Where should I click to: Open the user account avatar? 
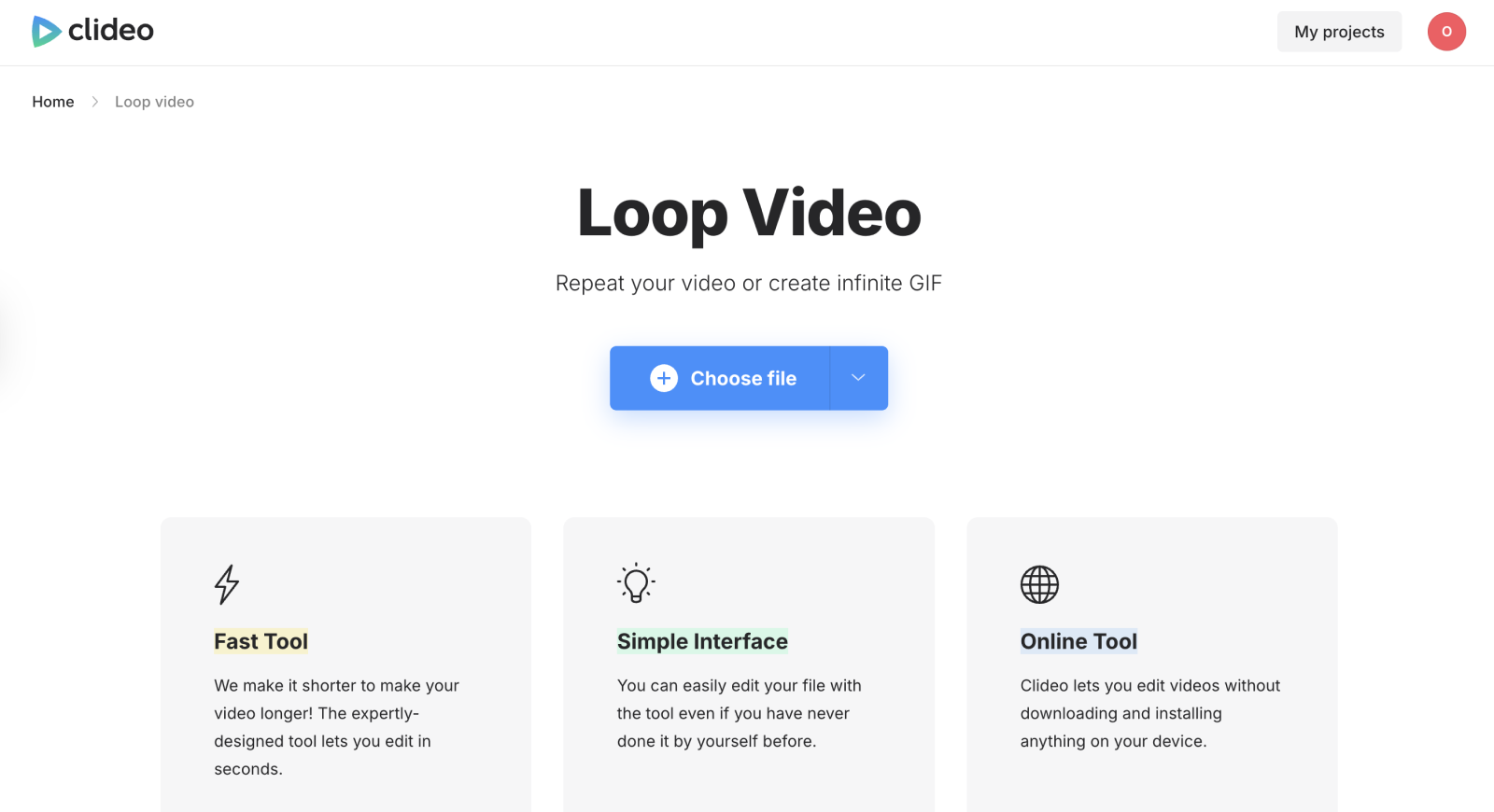click(1446, 32)
